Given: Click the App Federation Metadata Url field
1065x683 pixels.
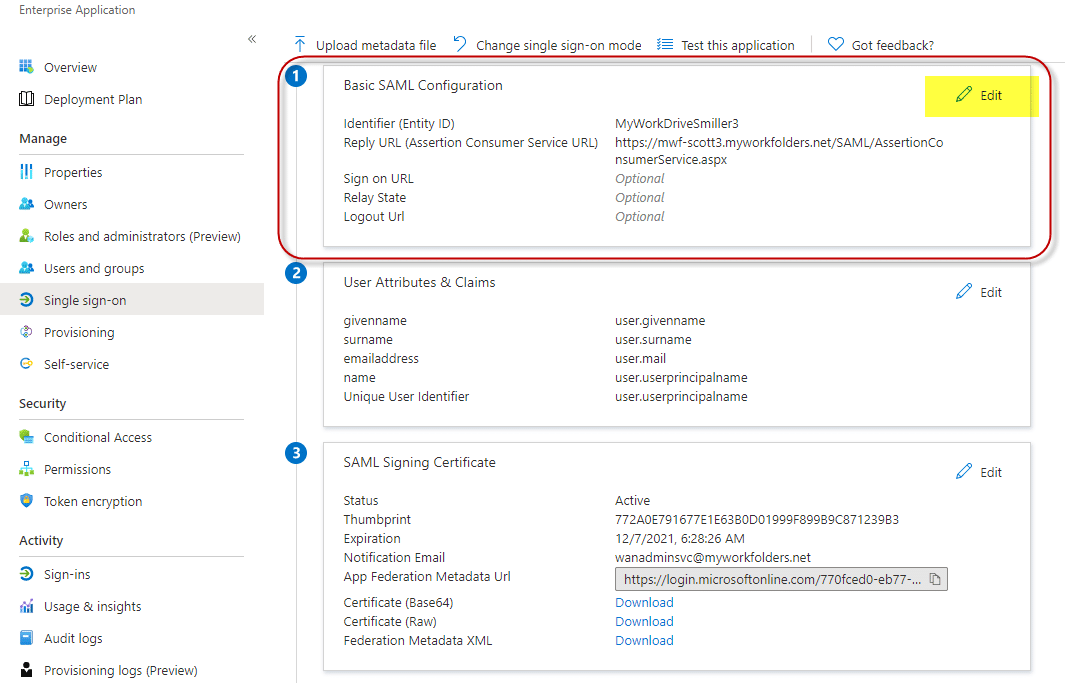Looking at the screenshot, I should coord(770,579).
